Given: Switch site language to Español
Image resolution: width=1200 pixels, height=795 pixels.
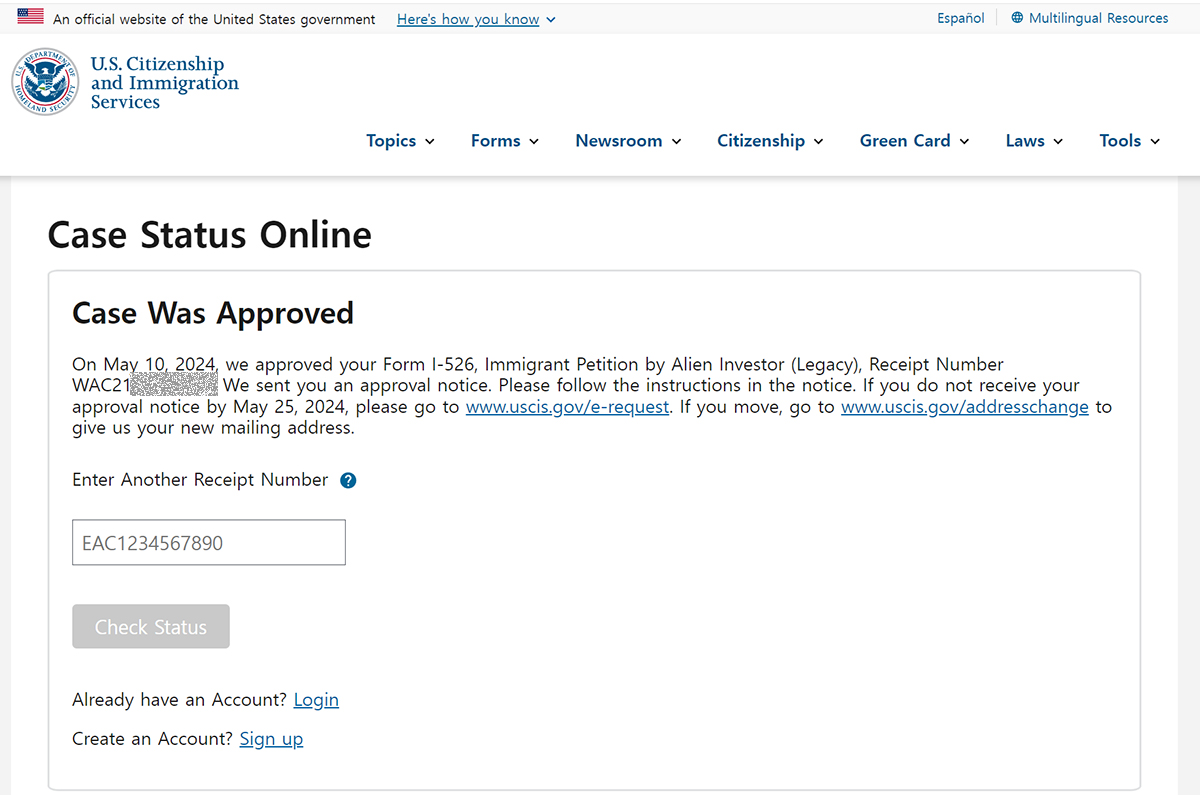Looking at the screenshot, I should (x=961, y=18).
